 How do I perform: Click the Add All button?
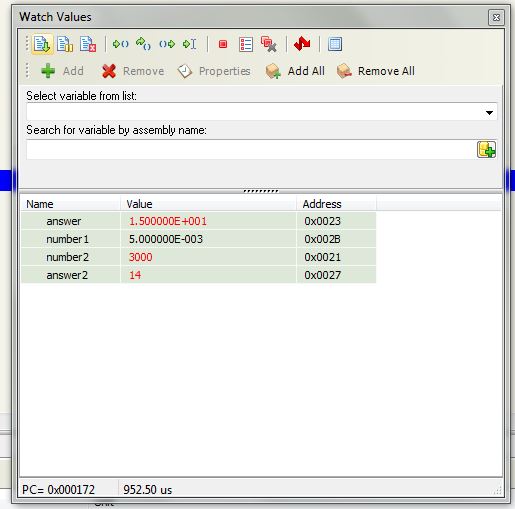tap(295, 71)
